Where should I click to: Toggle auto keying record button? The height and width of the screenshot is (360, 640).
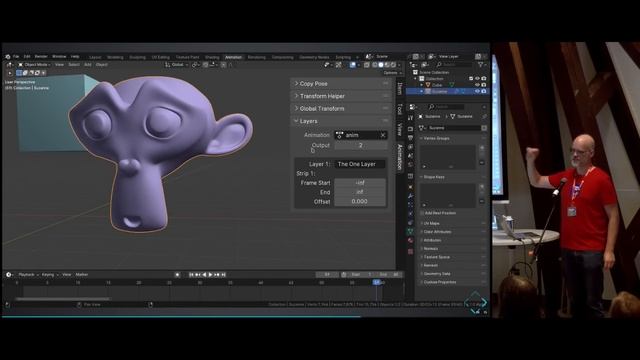pyautogui.click(x=177, y=275)
